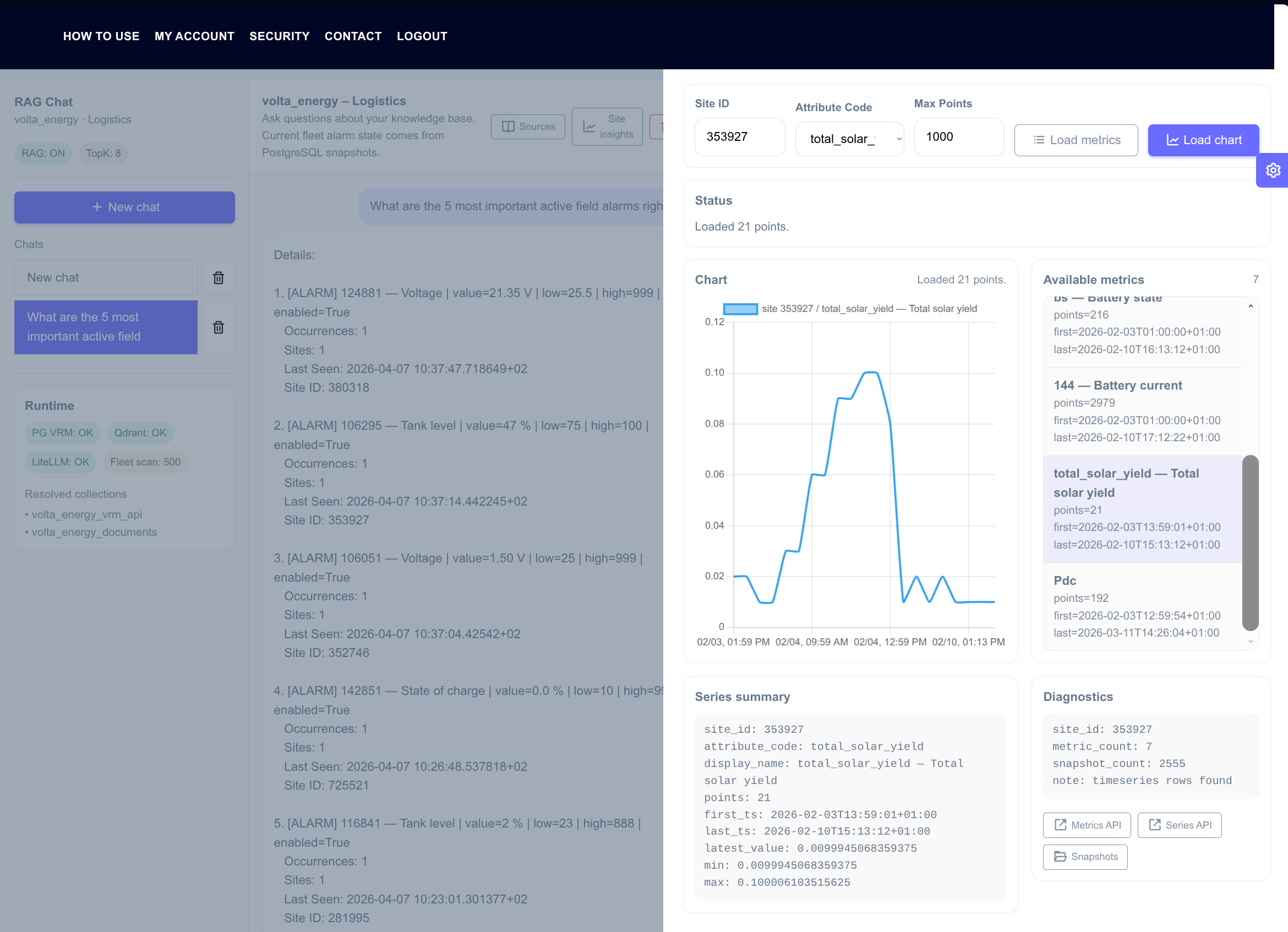
Task: Delete the active alarms chat with trash icon
Action: coord(218,327)
